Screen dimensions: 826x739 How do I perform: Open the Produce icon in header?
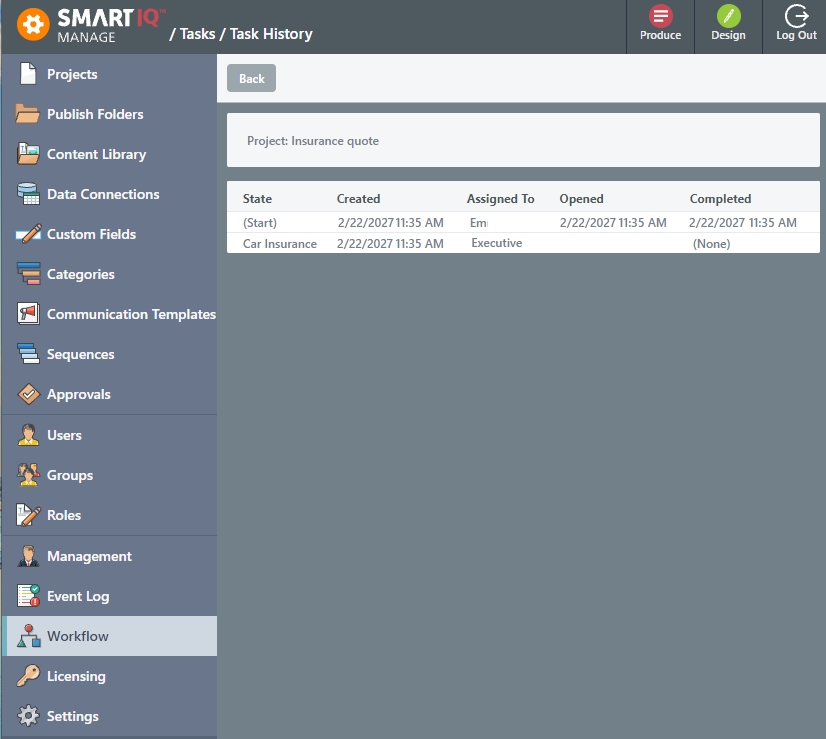pos(660,16)
